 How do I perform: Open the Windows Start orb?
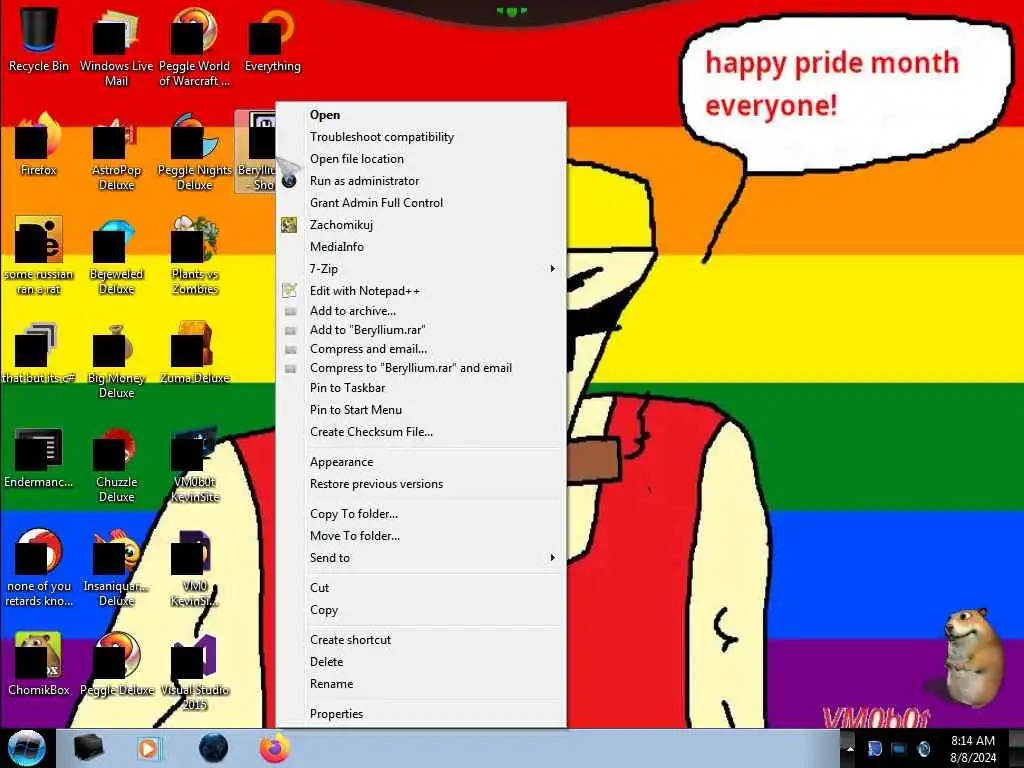(27, 748)
